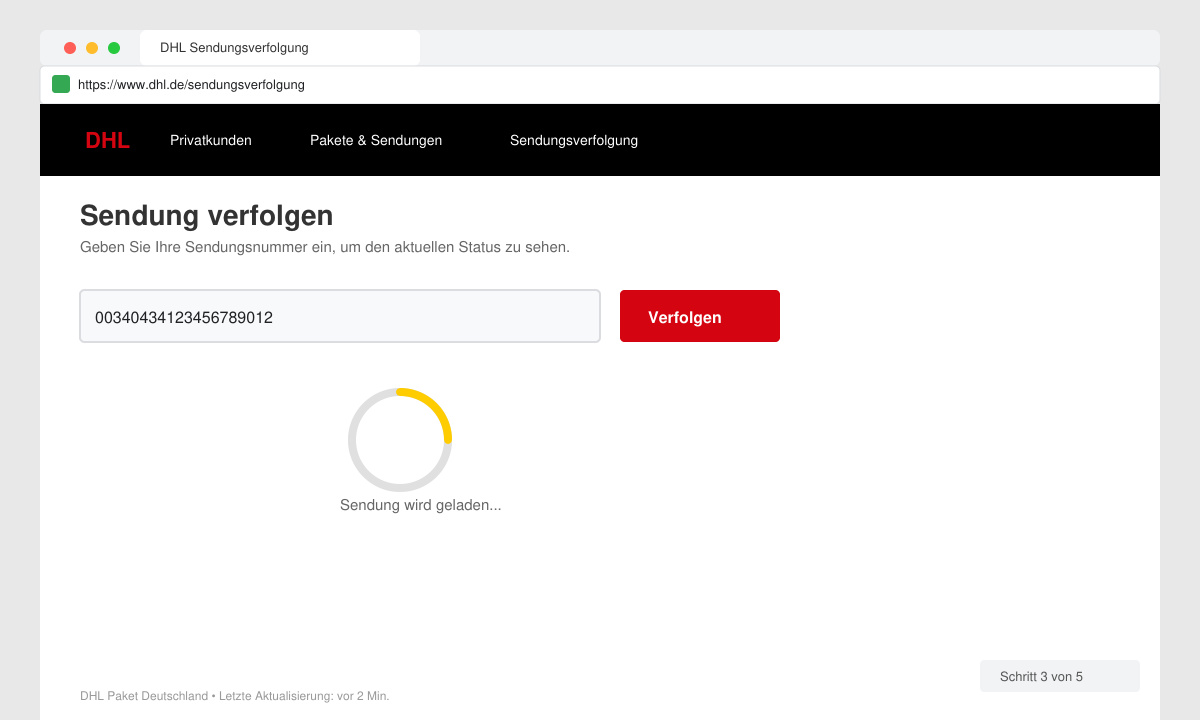Image resolution: width=1200 pixels, height=720 pixels.
Task: Click the DHL logo
Action: click(107, 141)
